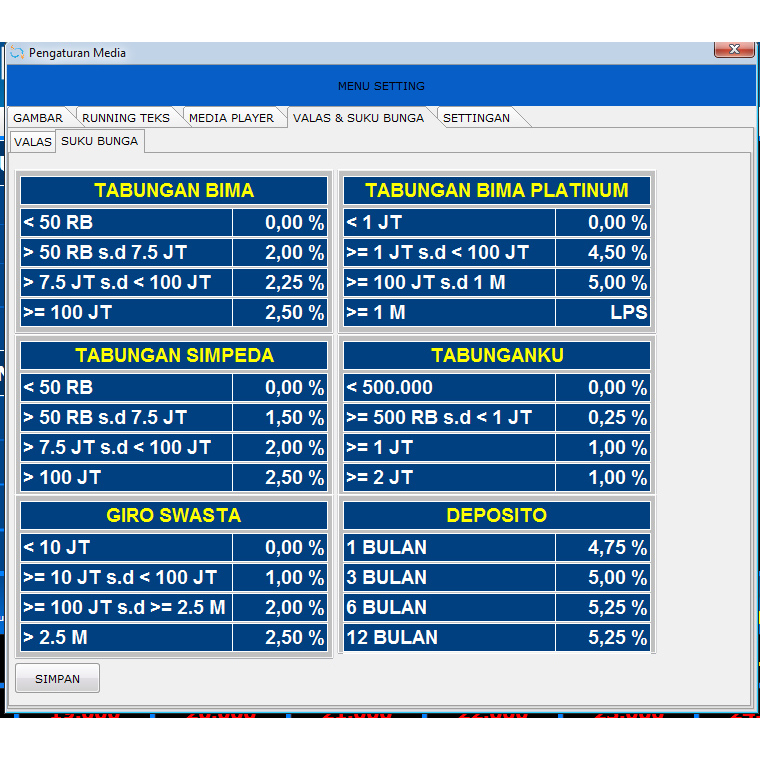Click the TABUNGAN SIMPEDA header
760x760 pixels.
[x=174, y=355]
